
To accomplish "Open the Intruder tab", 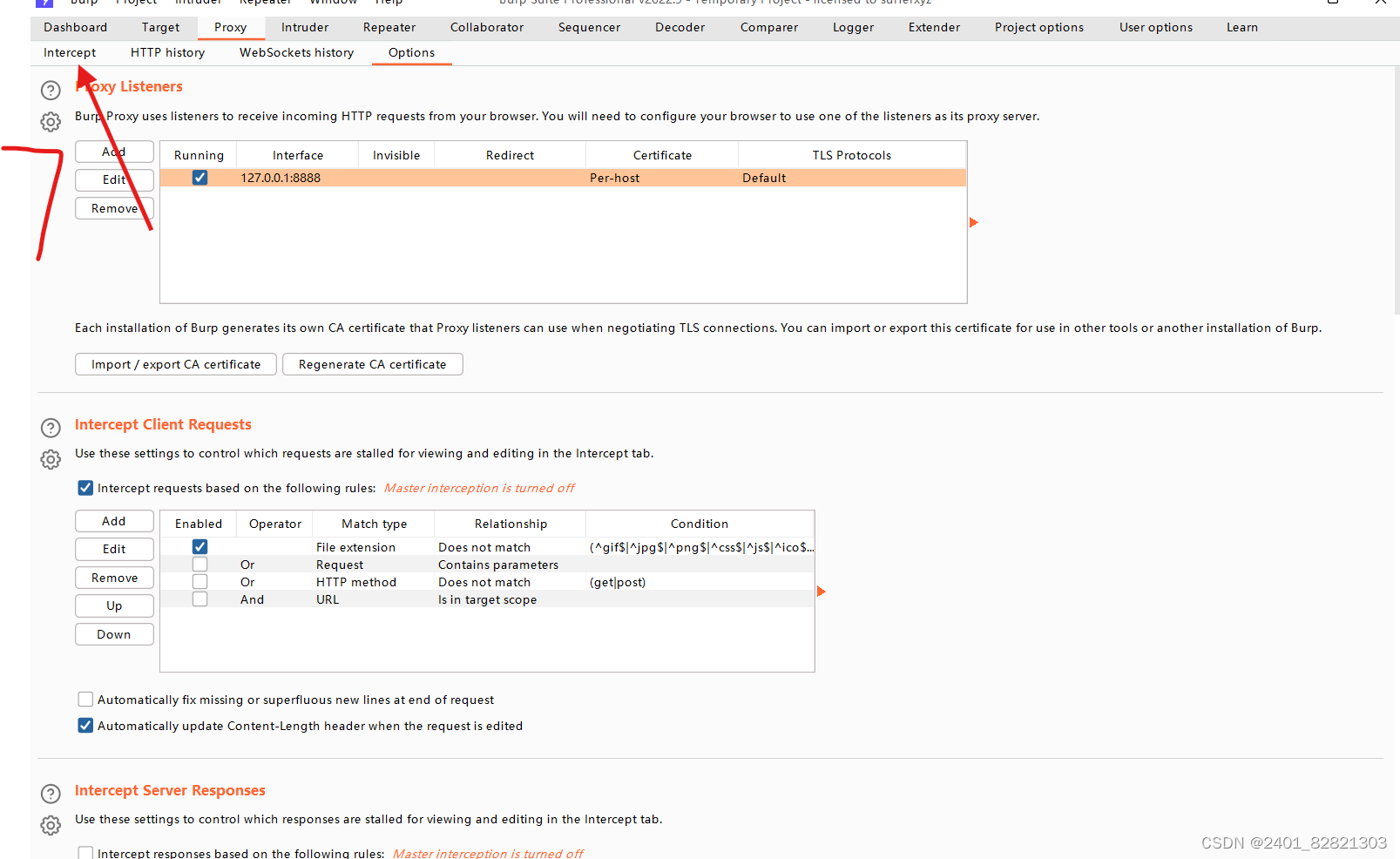I will (x=305, y=27).
